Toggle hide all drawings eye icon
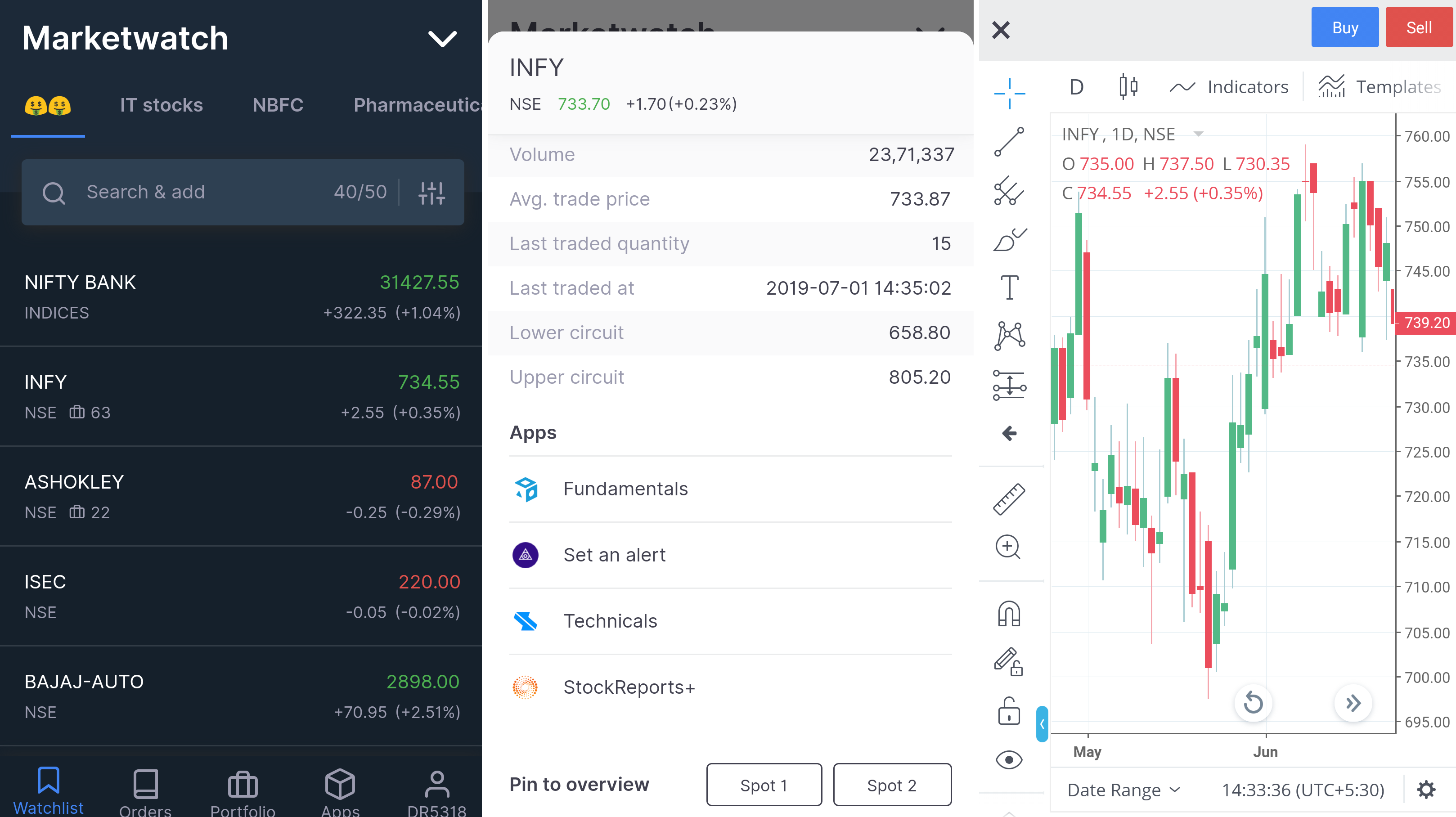The height and width of the screenshot is (817, 1456). (x=1009, y=760)
